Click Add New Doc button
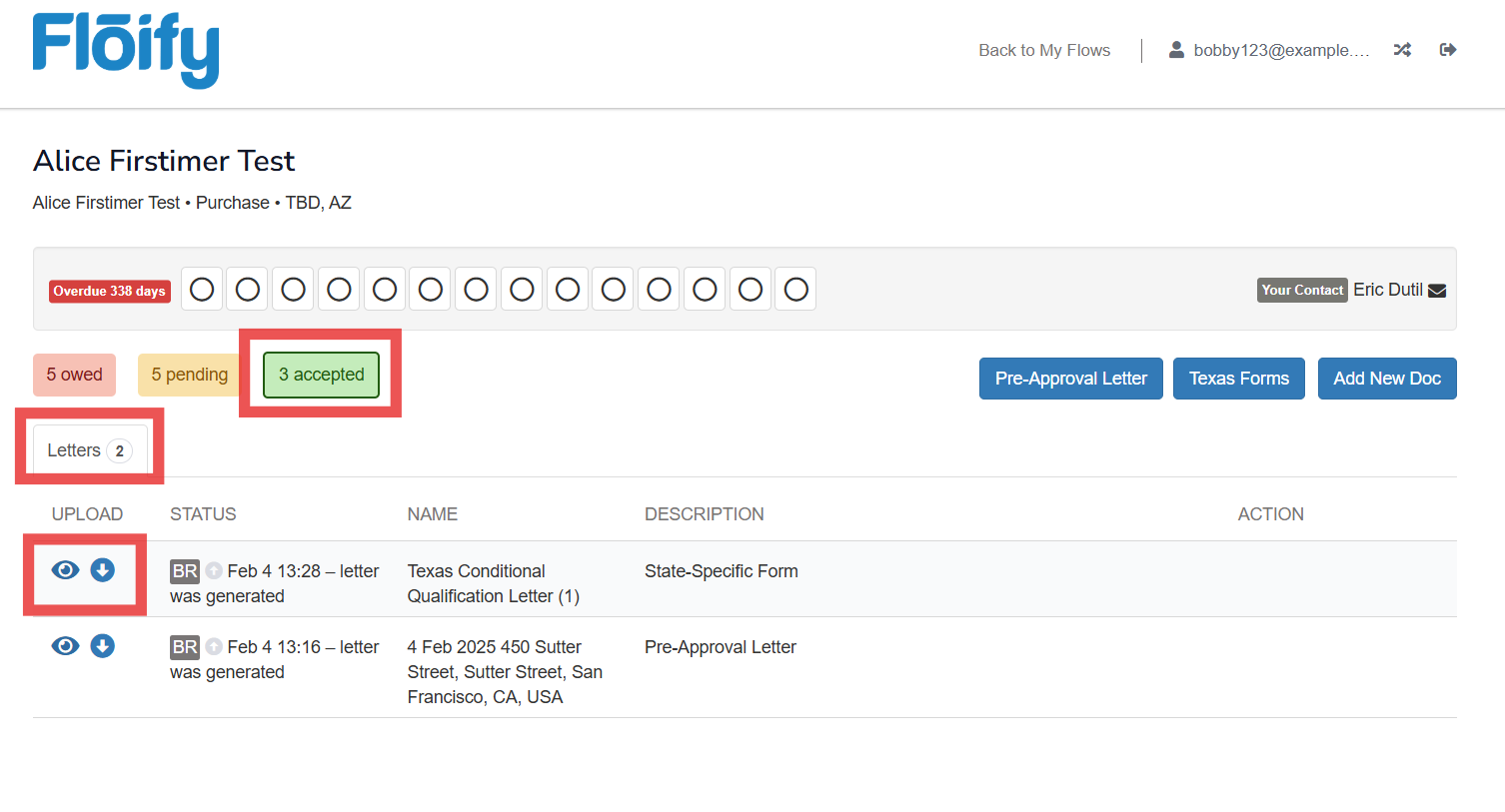 (x=1386, y=379)
